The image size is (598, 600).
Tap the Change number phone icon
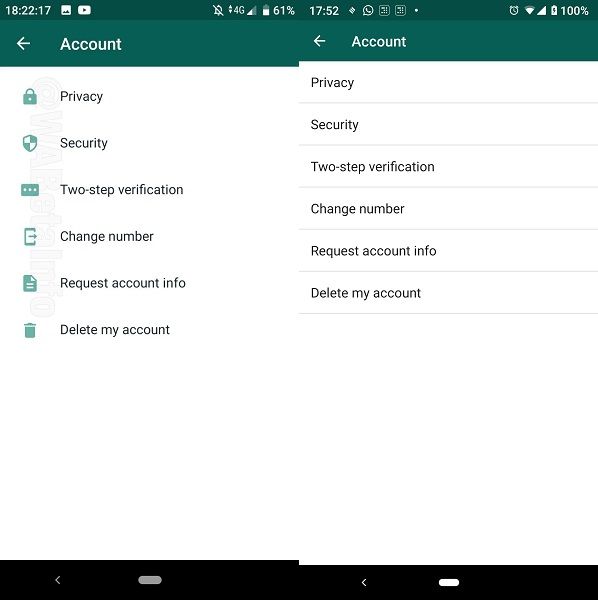[30, 236]
